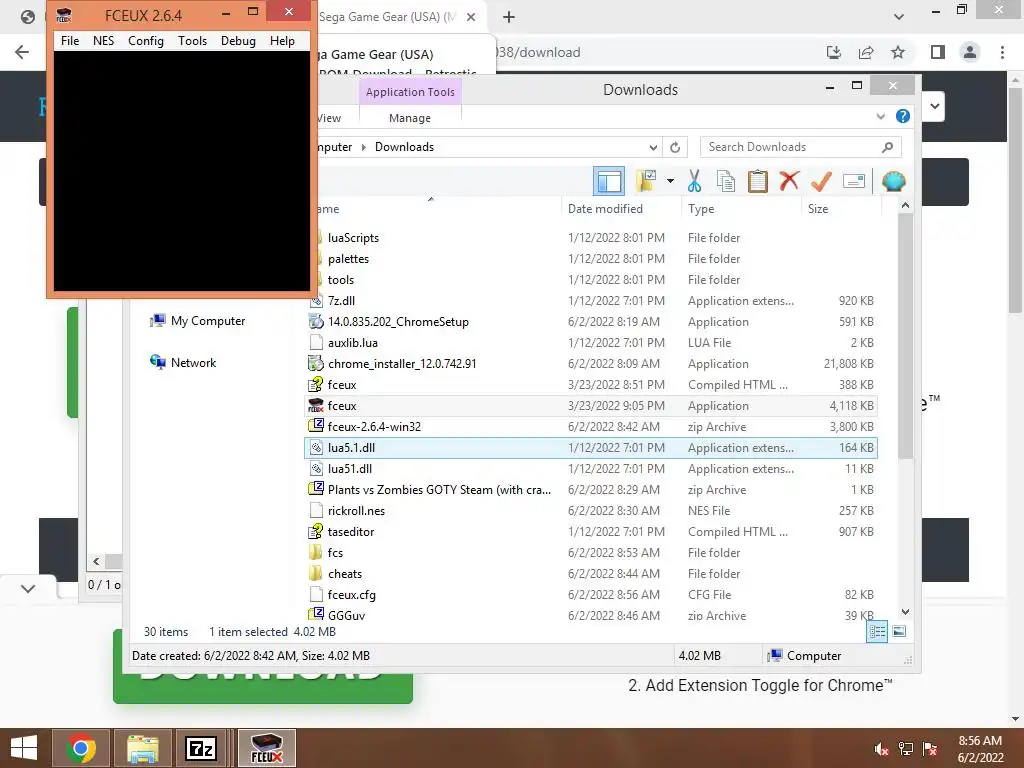Select 14.0.835.202_ChromeSetup file

pos(591,321)
